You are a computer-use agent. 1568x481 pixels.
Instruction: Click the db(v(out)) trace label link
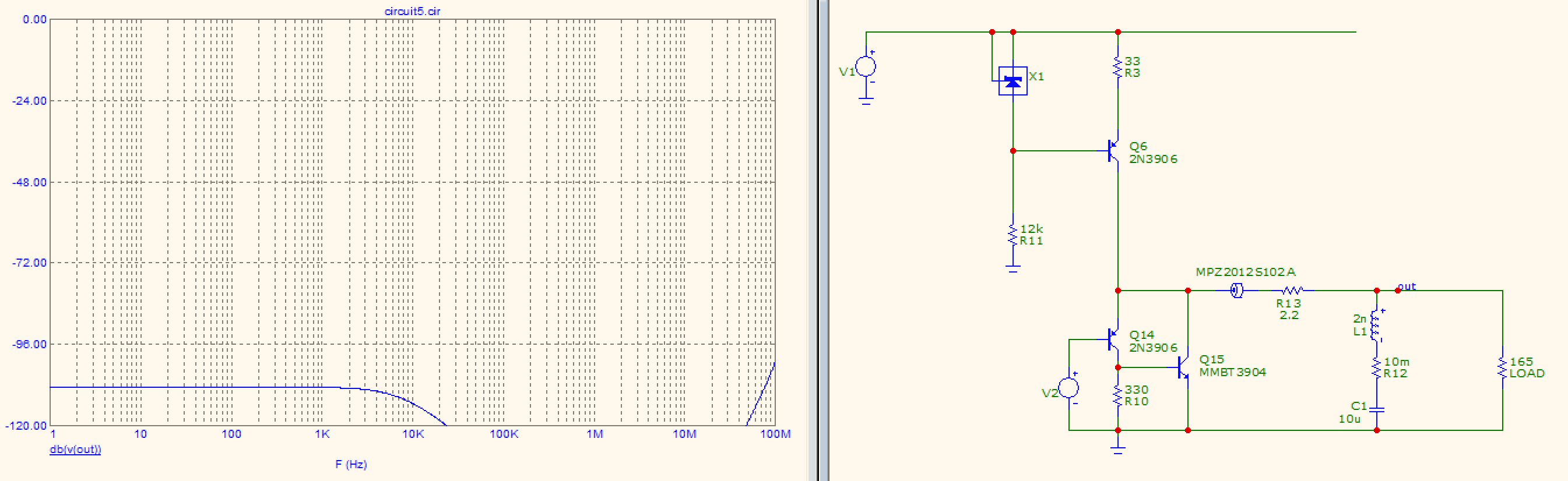[75, 450]
